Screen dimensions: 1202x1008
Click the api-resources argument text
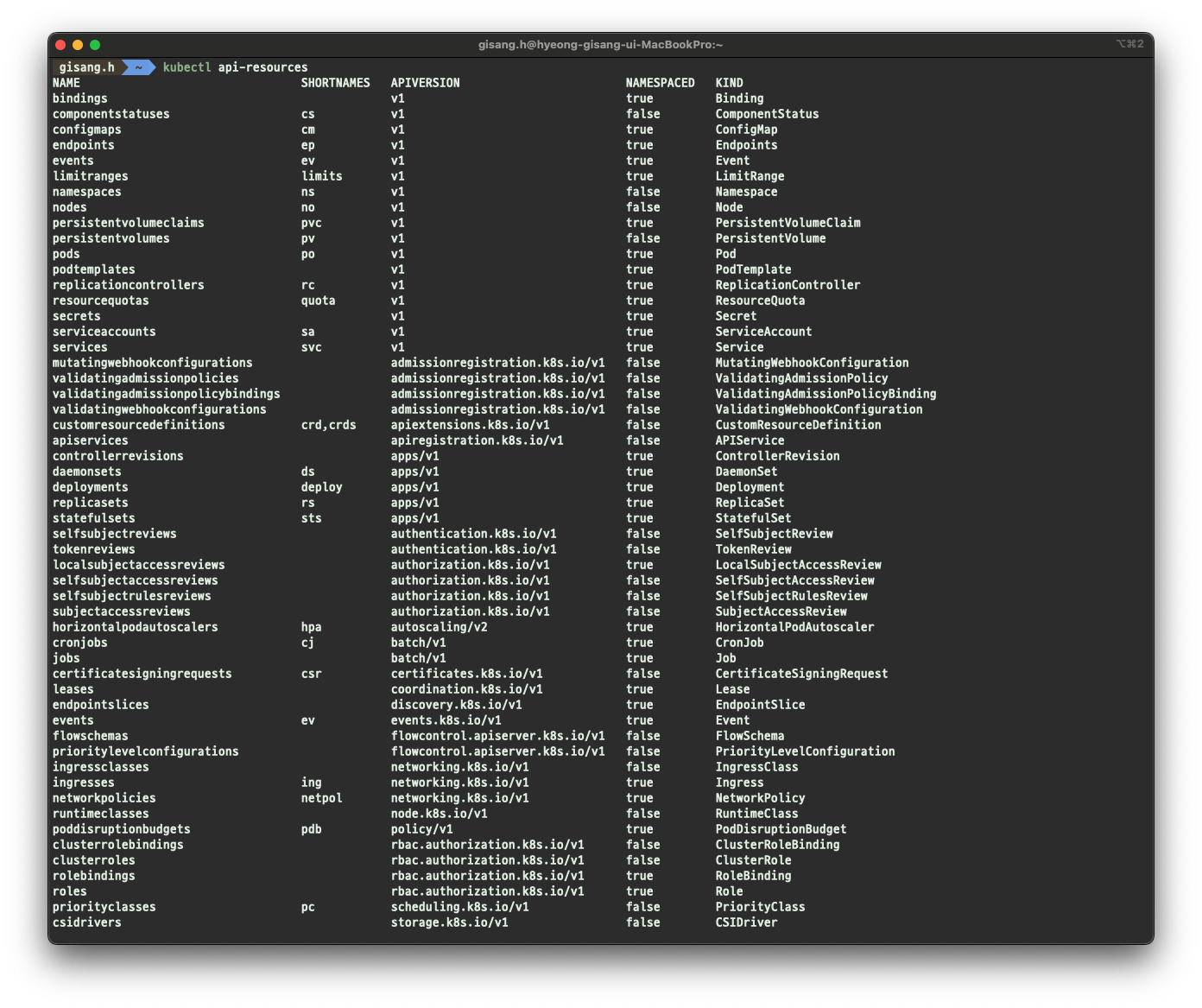[263, 67]
